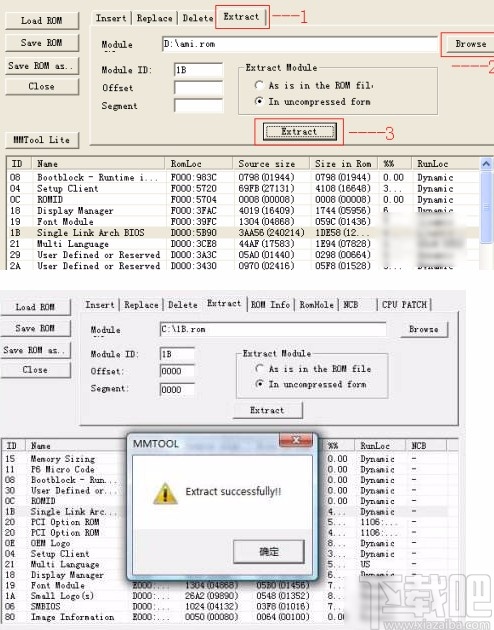Click Load ROM in upper window
494x630 pixels.
pos(42,21)
